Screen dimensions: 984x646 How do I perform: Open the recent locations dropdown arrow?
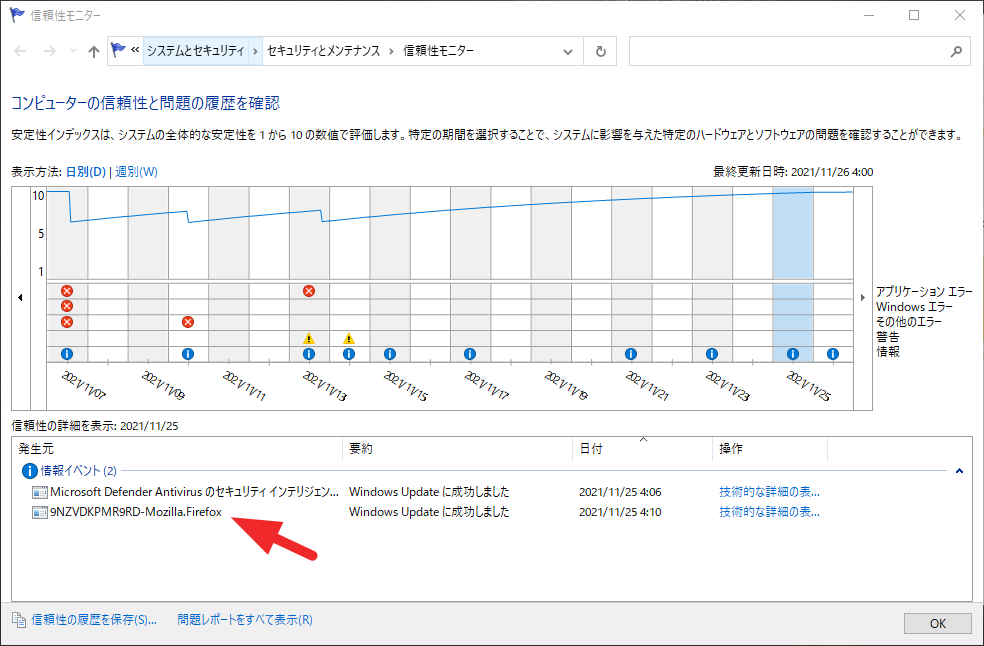[x=73, y=51]
